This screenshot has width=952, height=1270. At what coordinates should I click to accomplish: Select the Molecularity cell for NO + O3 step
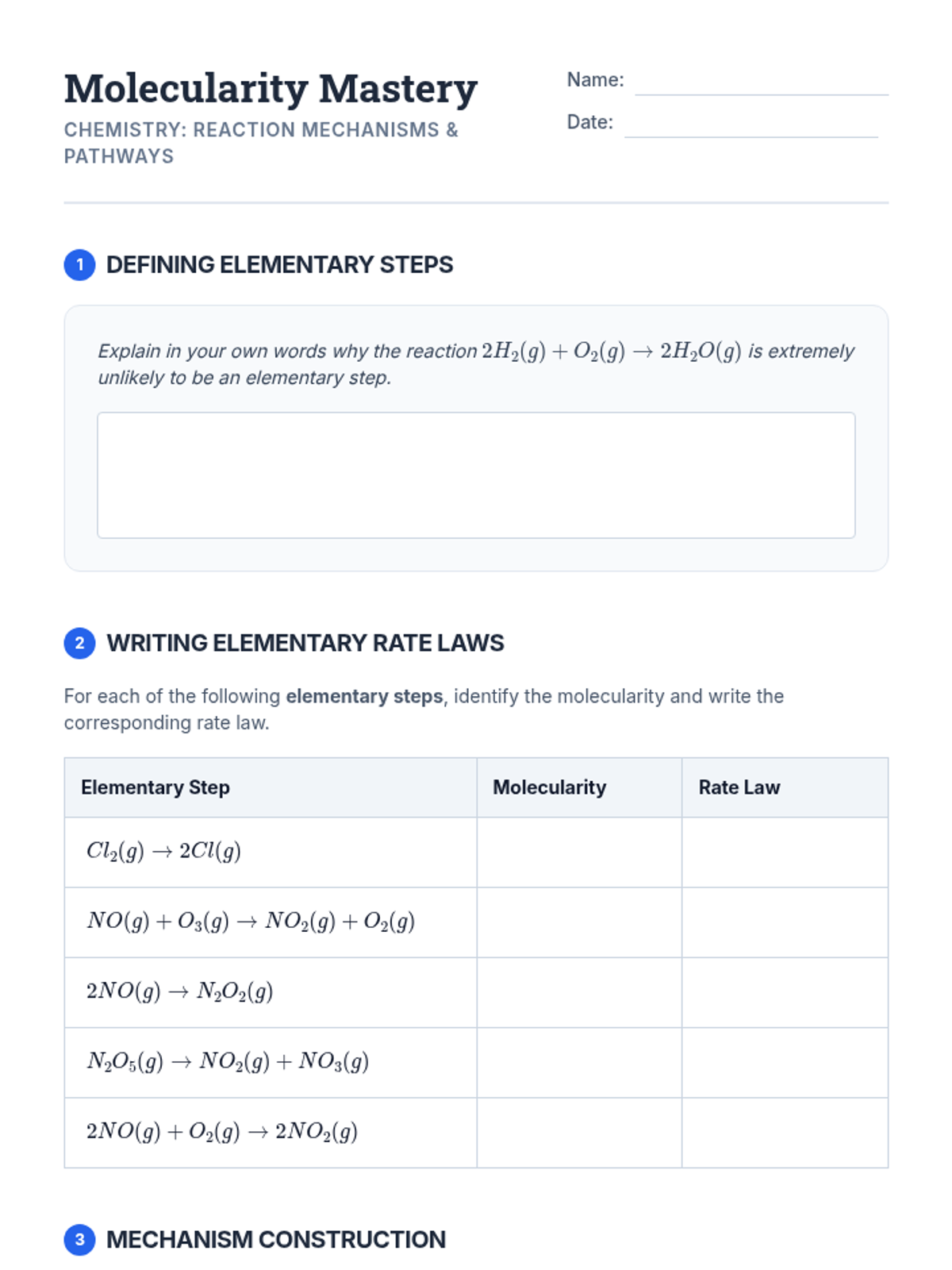point(579,922)
